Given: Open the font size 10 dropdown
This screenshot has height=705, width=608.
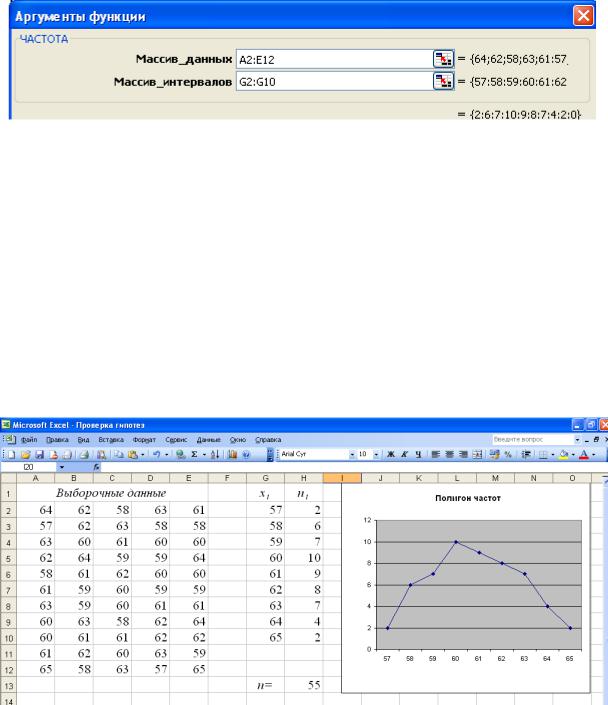Looking at the screenshot, I should (376, 455).
